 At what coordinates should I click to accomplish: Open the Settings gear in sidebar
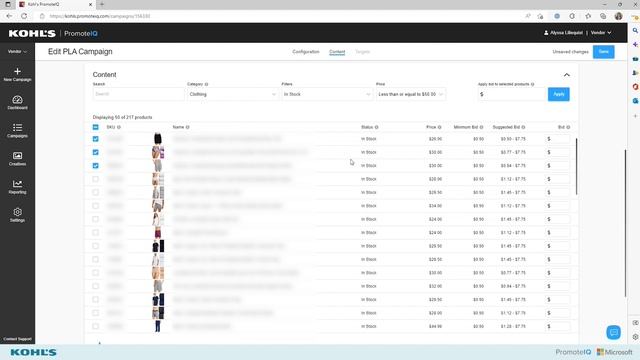(17, 212)
